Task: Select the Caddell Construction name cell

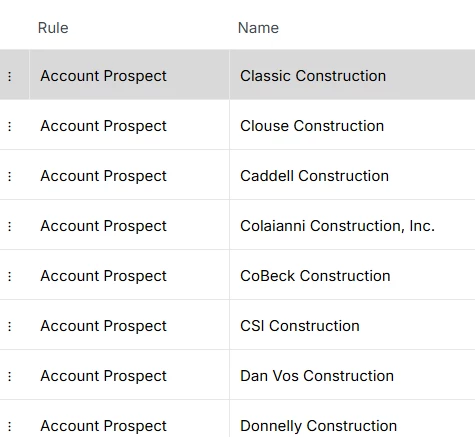Action: click(352, 175)
